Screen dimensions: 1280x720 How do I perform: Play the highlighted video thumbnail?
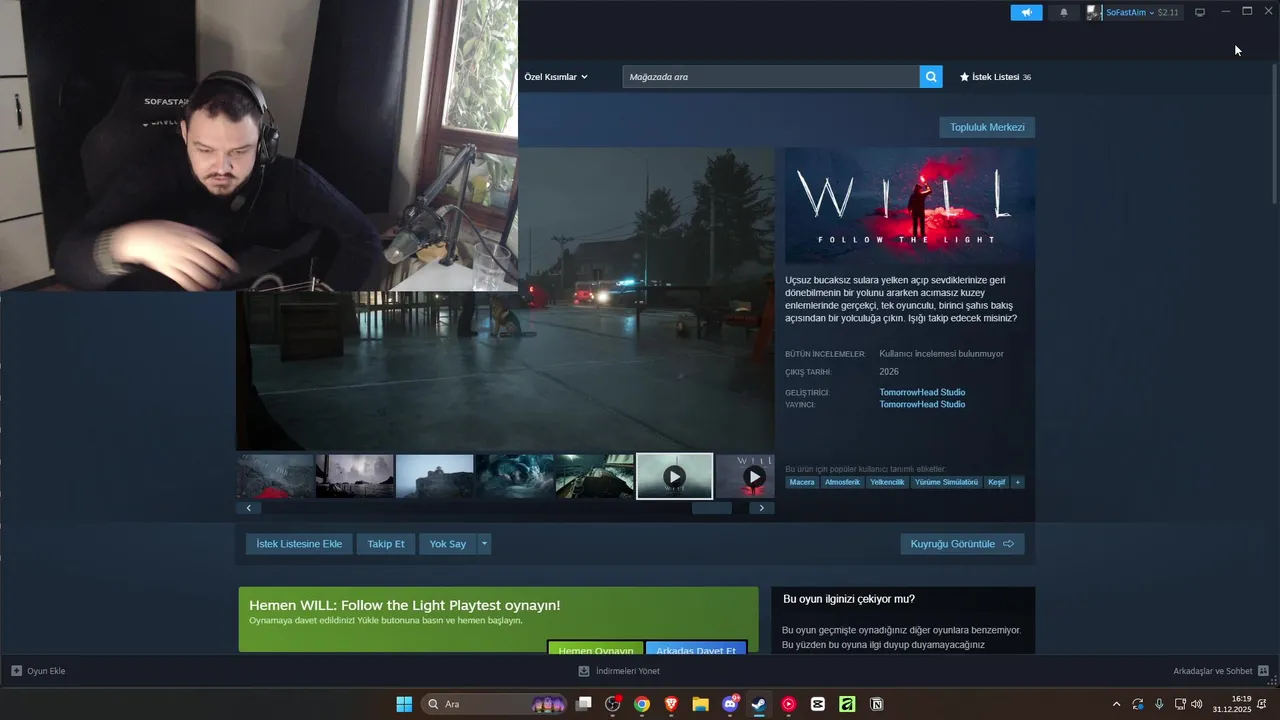pos(674,476)
